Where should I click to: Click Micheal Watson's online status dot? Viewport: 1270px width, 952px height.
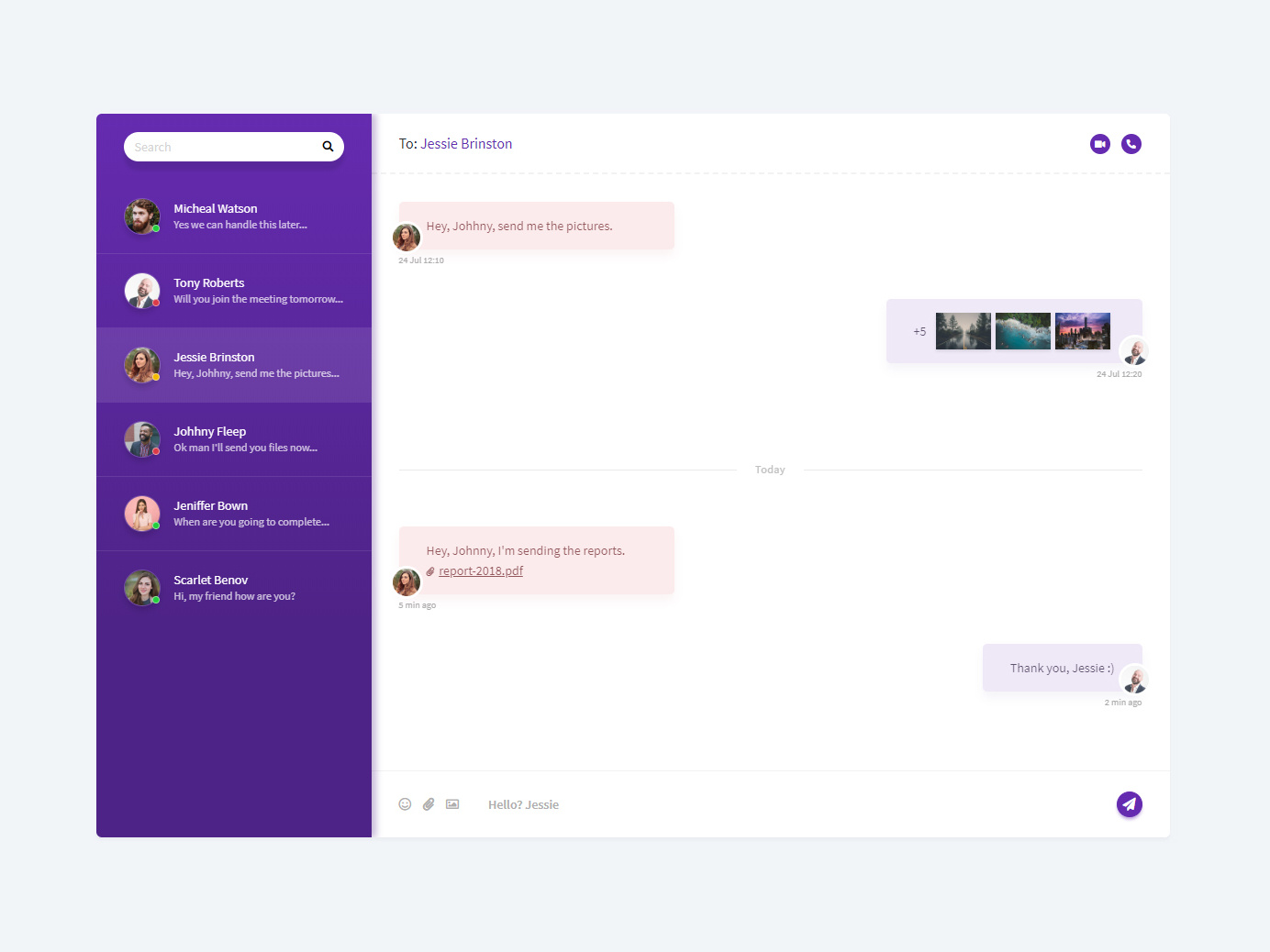pos(156,228)
